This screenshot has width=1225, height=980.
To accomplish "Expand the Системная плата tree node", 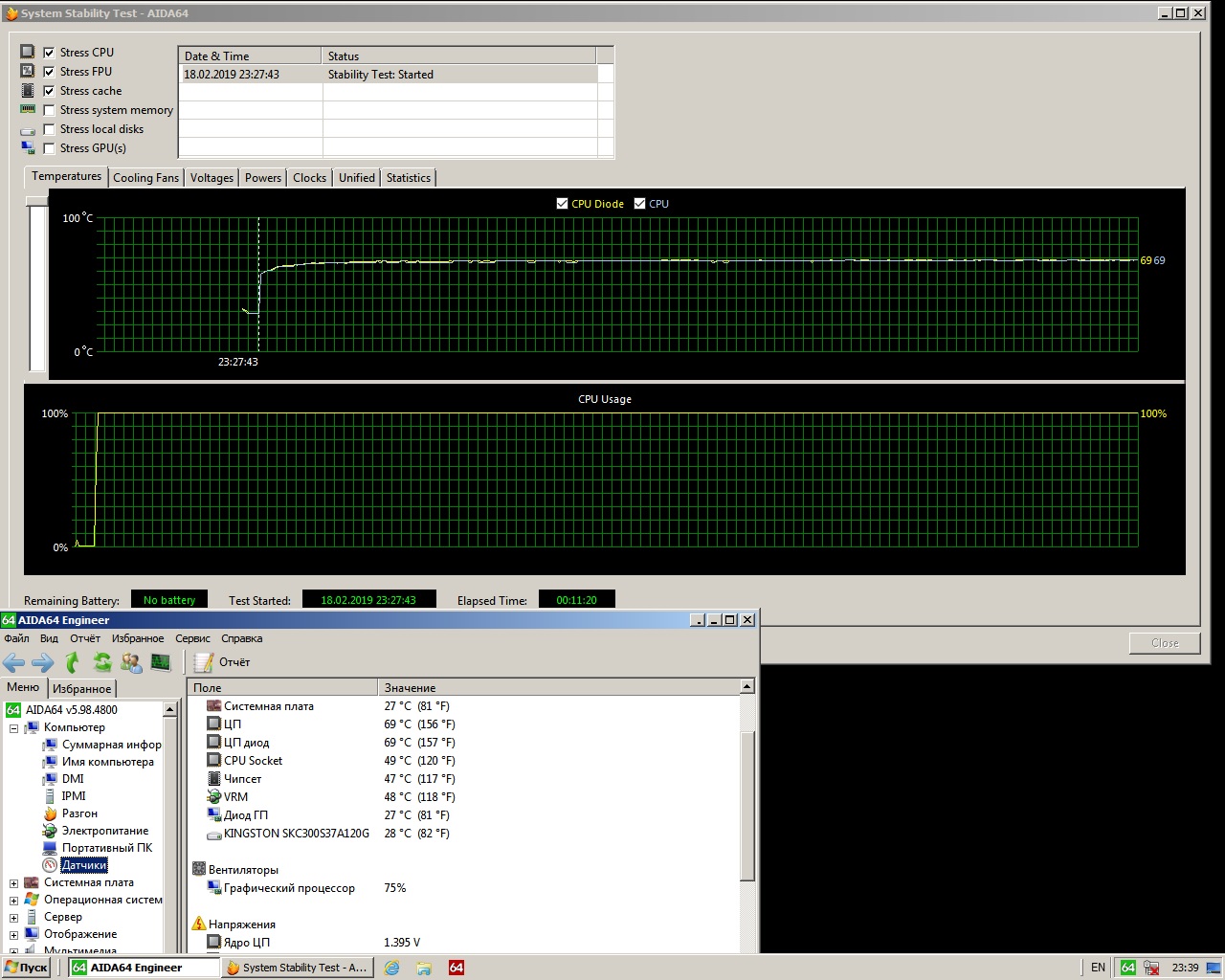I will [14, 883].
